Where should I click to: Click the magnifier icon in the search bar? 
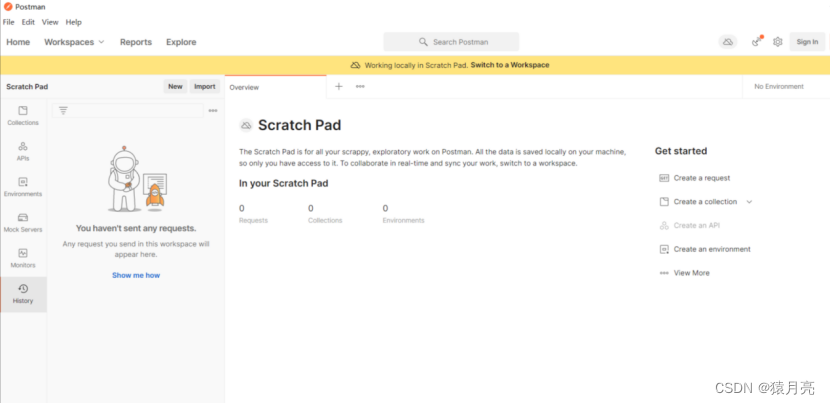tap(423, 42)
